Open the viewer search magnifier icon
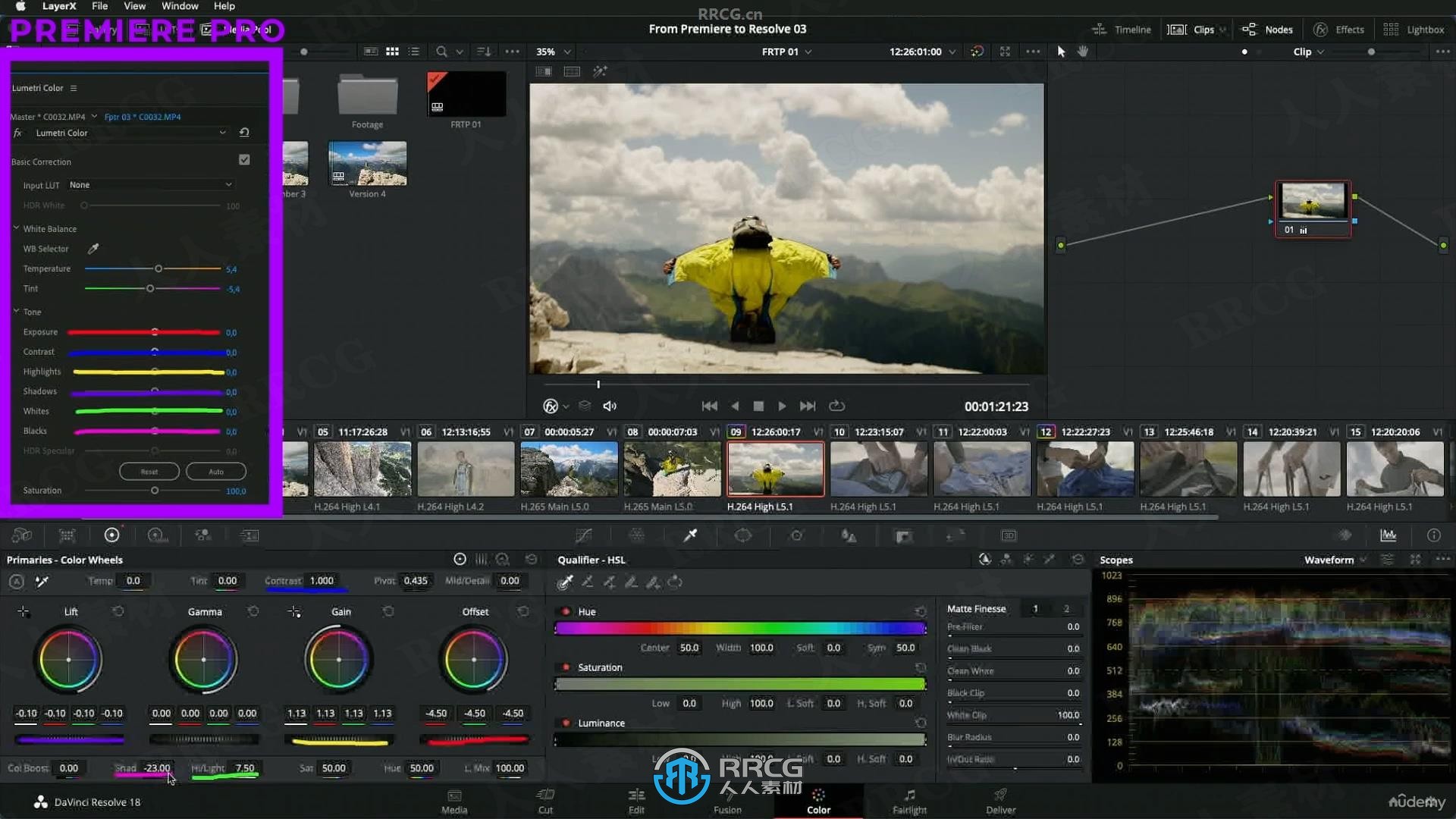Screen dimensions: 1456x819 (441, 52)
